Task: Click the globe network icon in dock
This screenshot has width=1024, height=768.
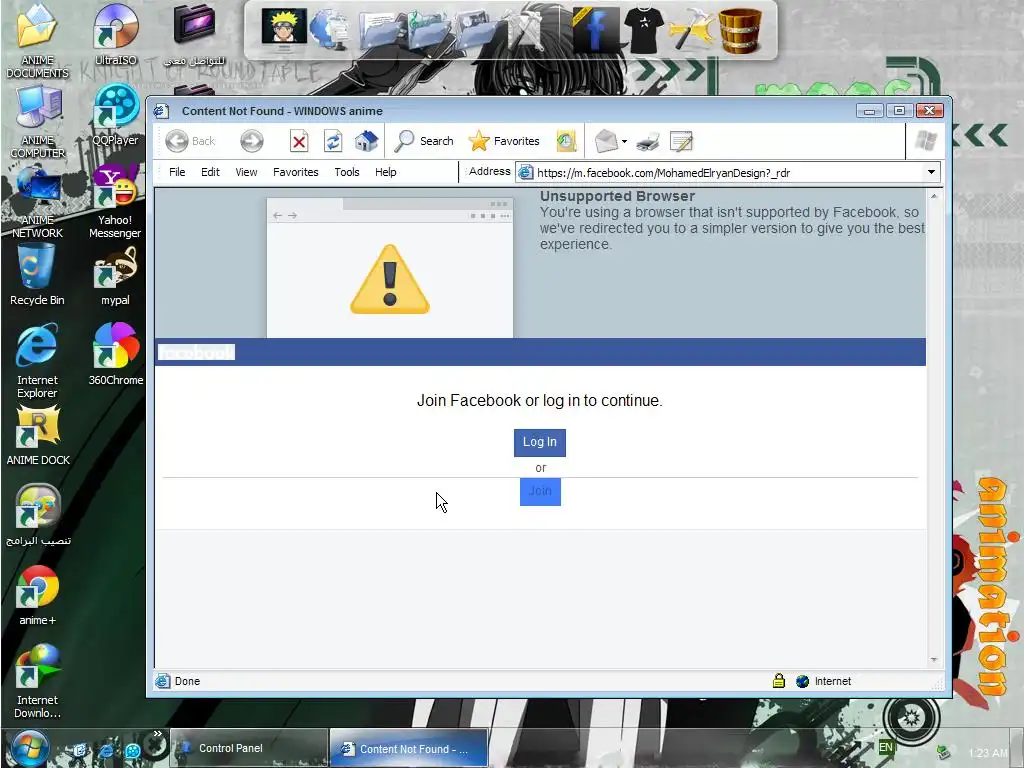Action: [x=331, y=29]
